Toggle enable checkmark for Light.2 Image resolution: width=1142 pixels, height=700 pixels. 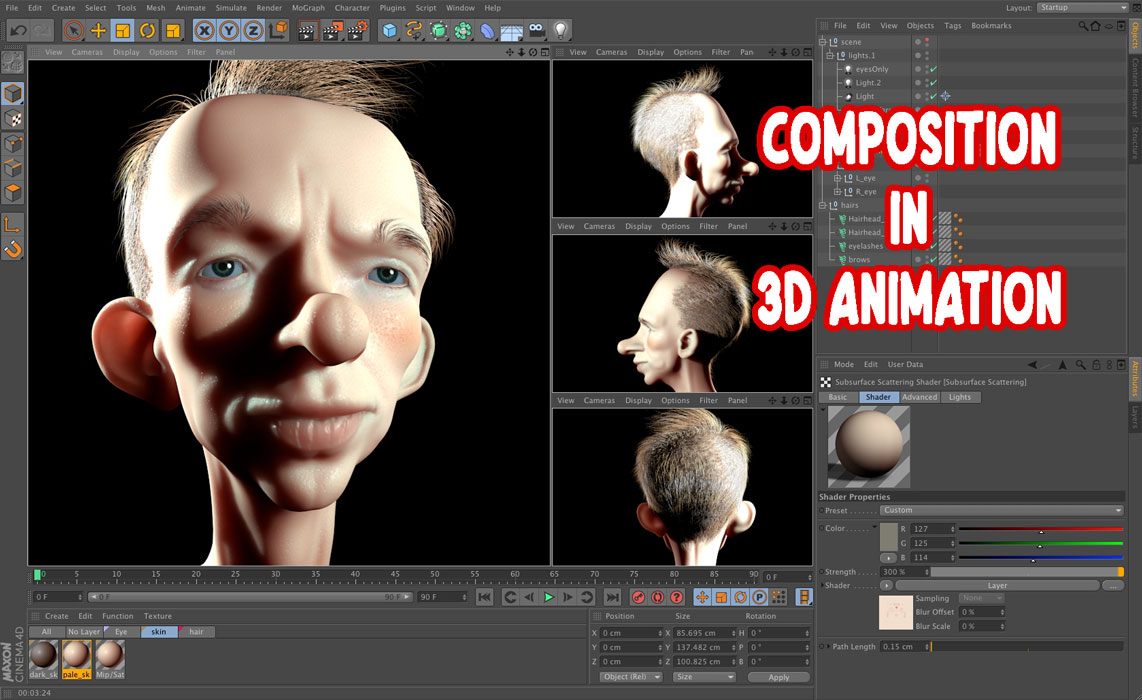coord(933,83)
